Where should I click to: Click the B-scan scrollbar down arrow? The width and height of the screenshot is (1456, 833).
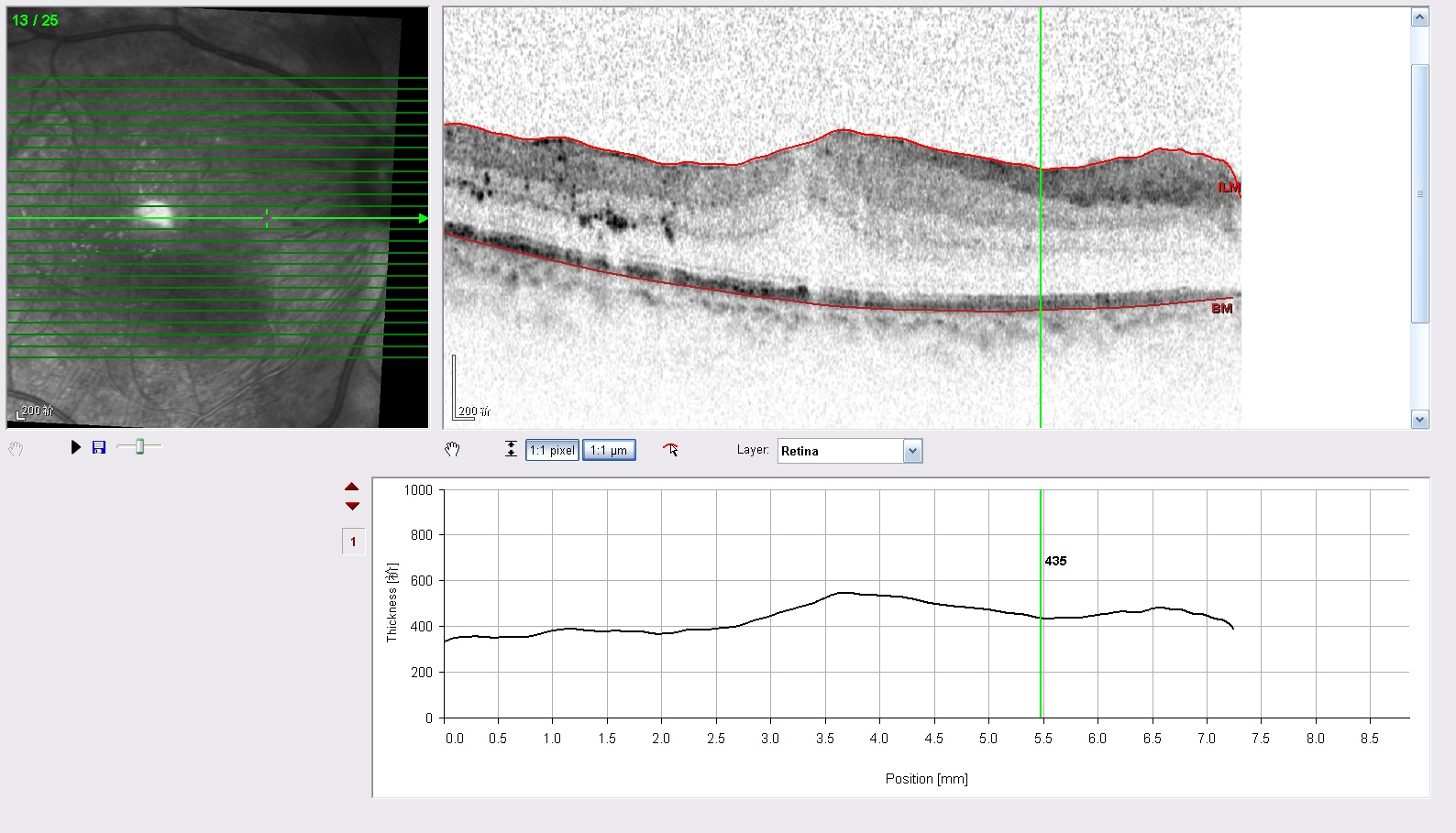click(1420, 420)
